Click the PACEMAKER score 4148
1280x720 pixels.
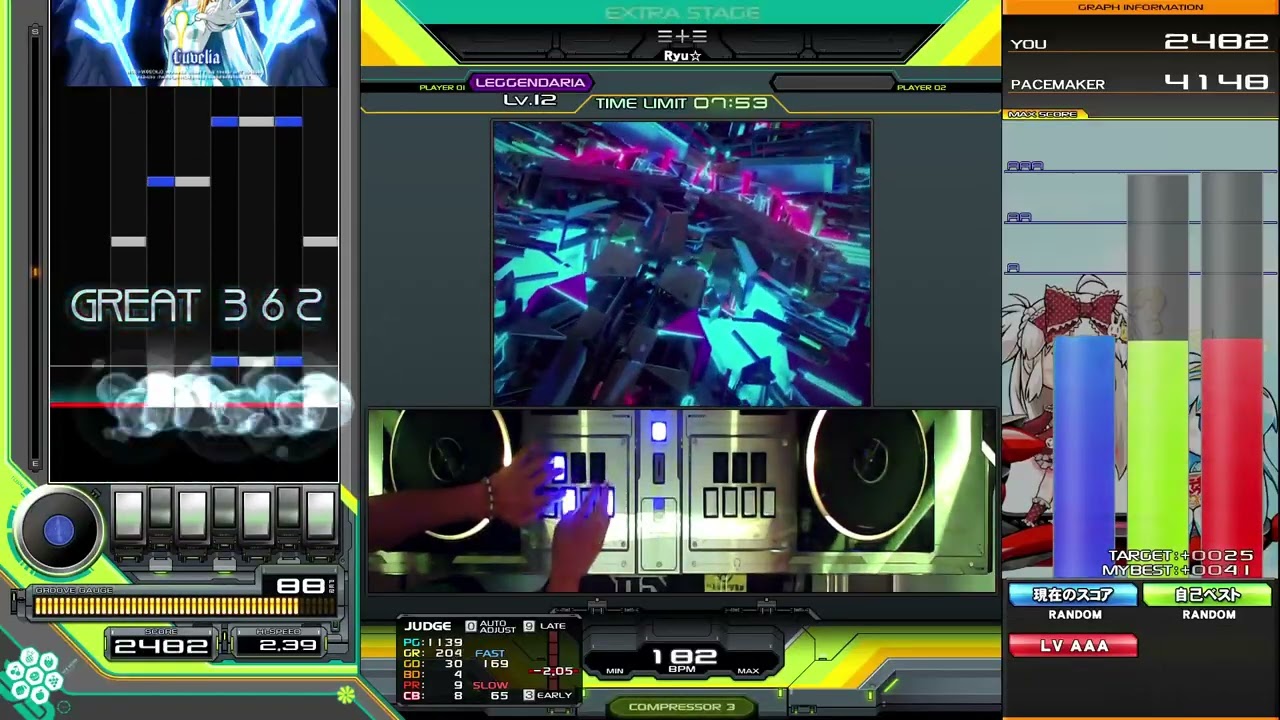pyautogui.click(x=1216, y=83)
